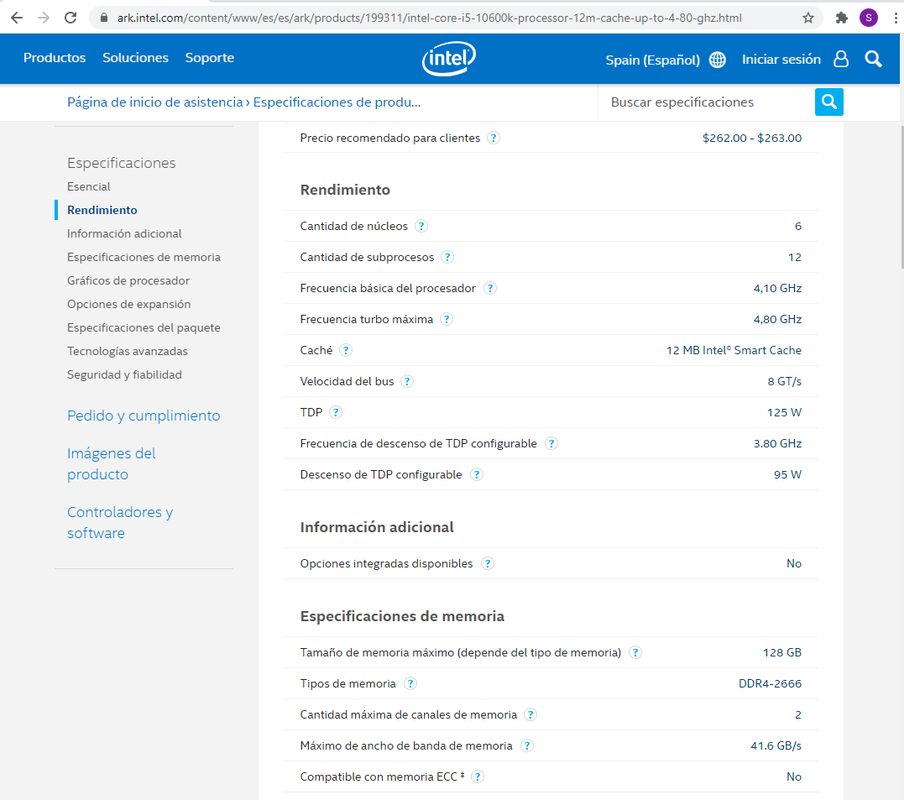Click the user account icon
904x800 pixels.
click(841, 59)
